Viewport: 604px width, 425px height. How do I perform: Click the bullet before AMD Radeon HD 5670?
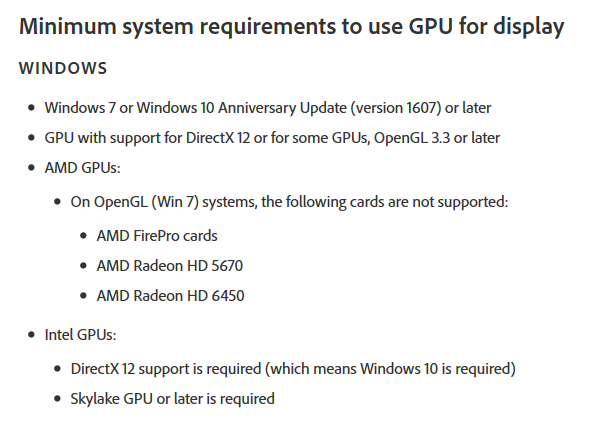(85, 266)
